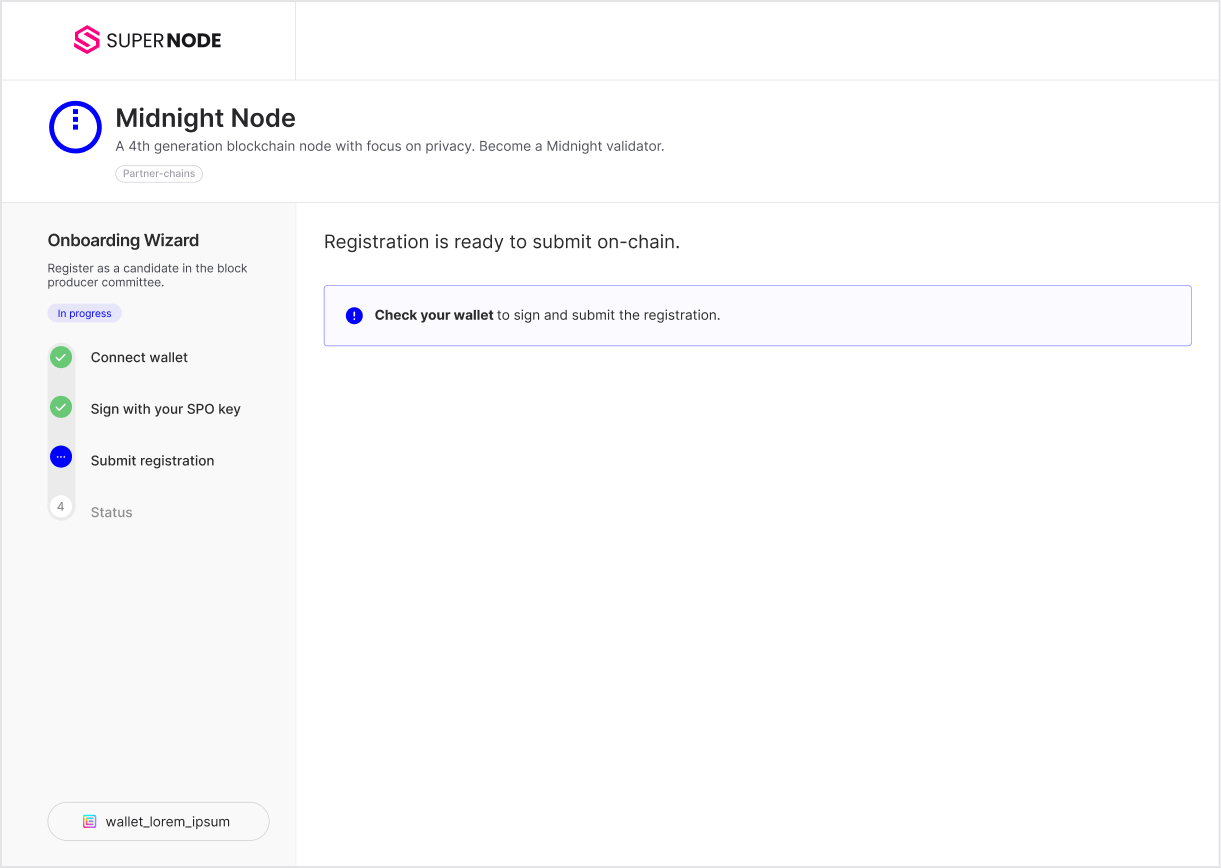The height and width of the screenshot is (868, 1221).
Task: Click the Onboarding Wizard heading
Action: (123, 240)
